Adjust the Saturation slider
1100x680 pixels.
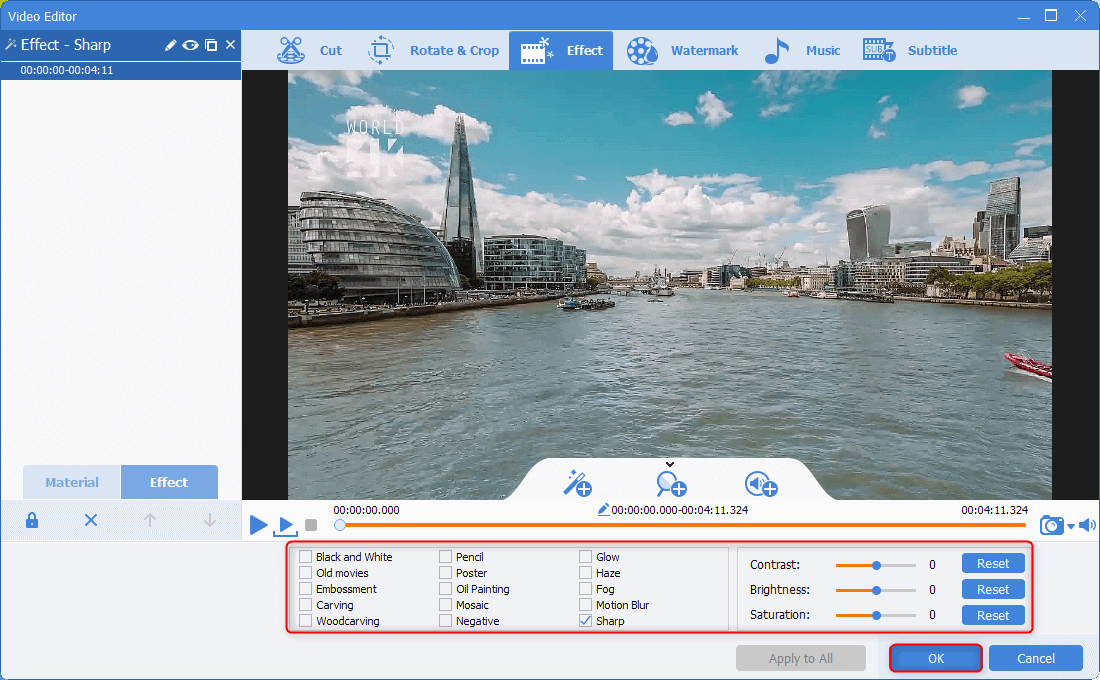pos(876,615)
